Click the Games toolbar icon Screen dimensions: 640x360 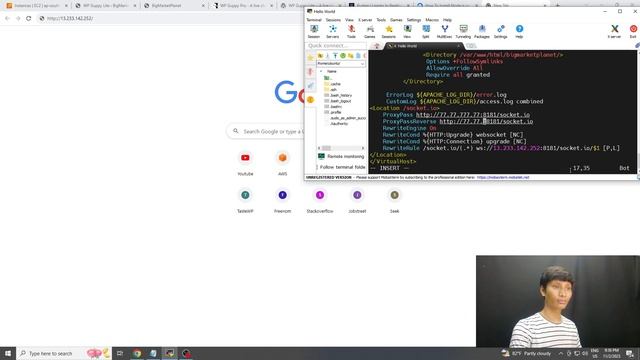[370, 31]
